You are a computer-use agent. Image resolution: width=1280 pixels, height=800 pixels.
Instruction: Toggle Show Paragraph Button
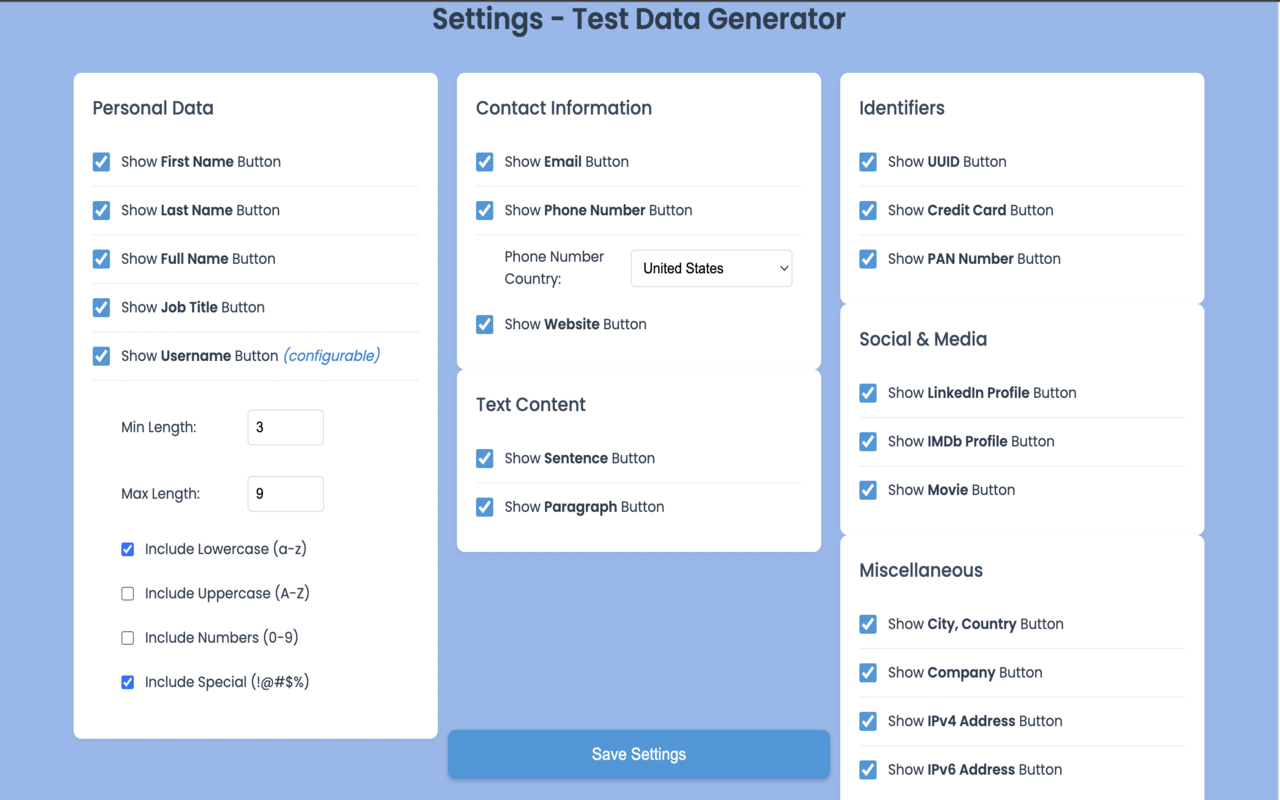(485, 506)
